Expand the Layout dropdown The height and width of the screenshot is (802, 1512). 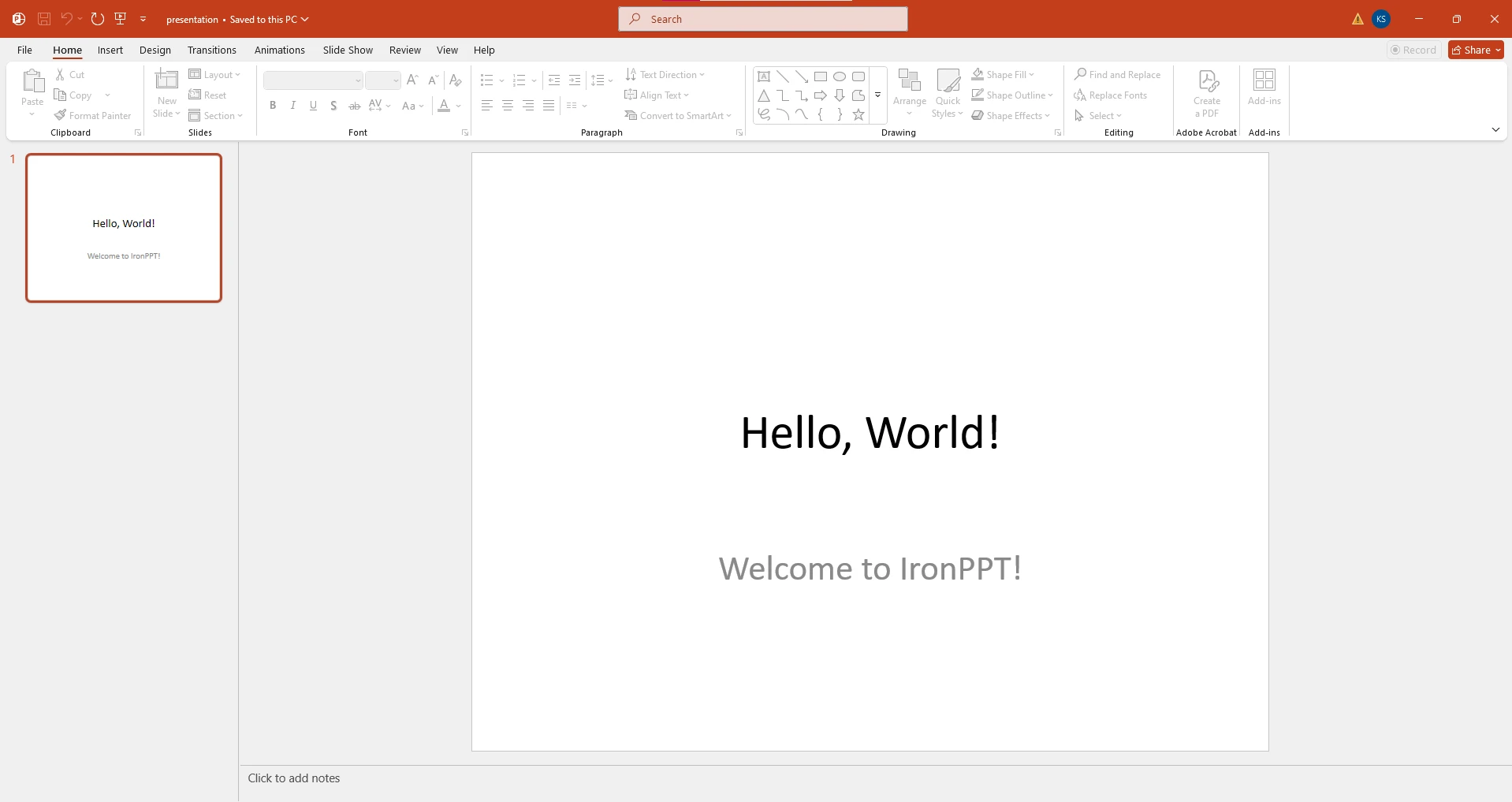tap(215, 75)
